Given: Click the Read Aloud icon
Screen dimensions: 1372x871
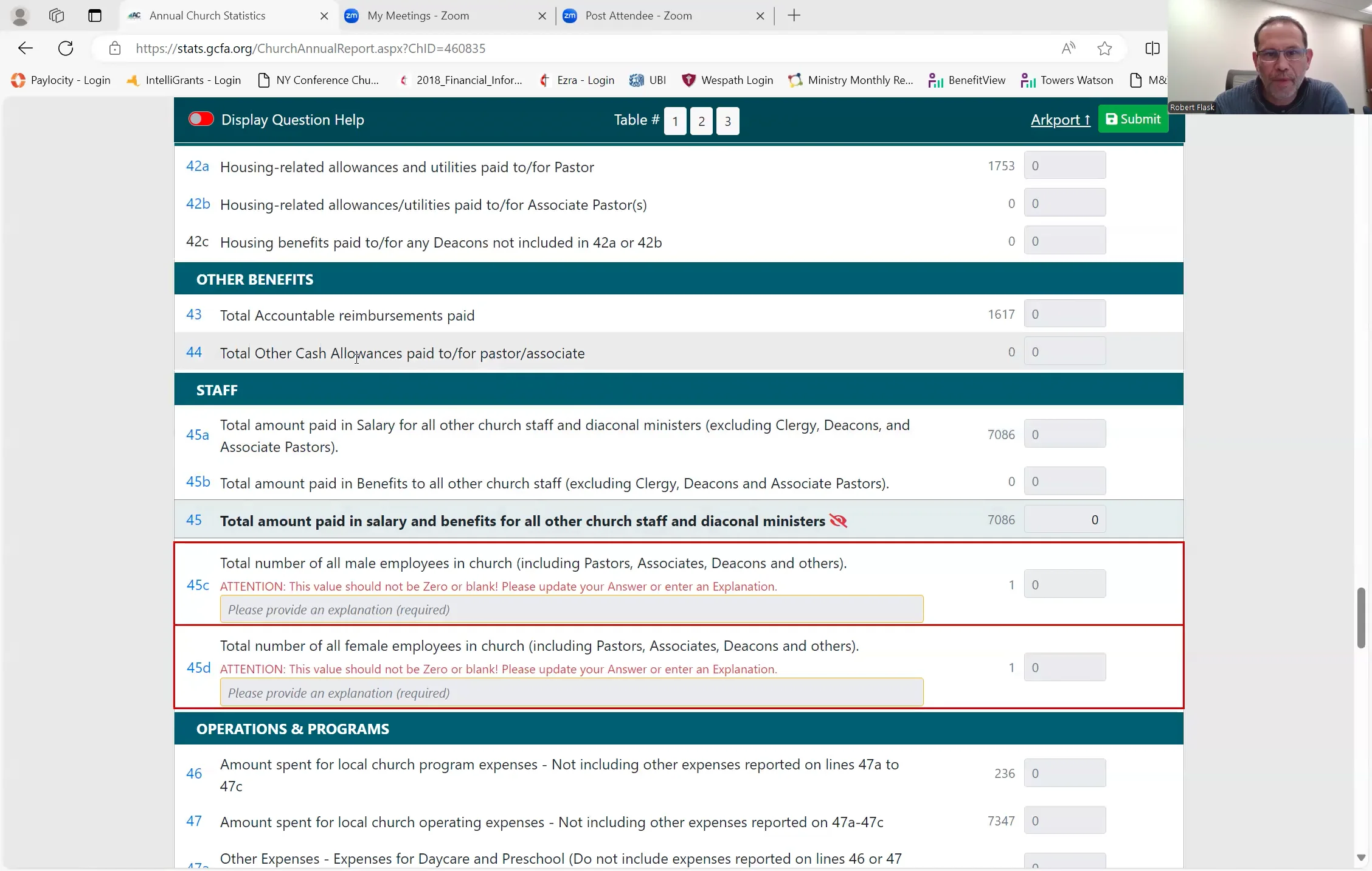Looking at the screenshot, I should tap(1068, 48).
